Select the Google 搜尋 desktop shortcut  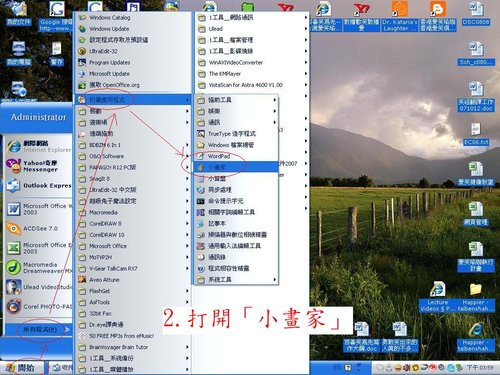[56, 17]
